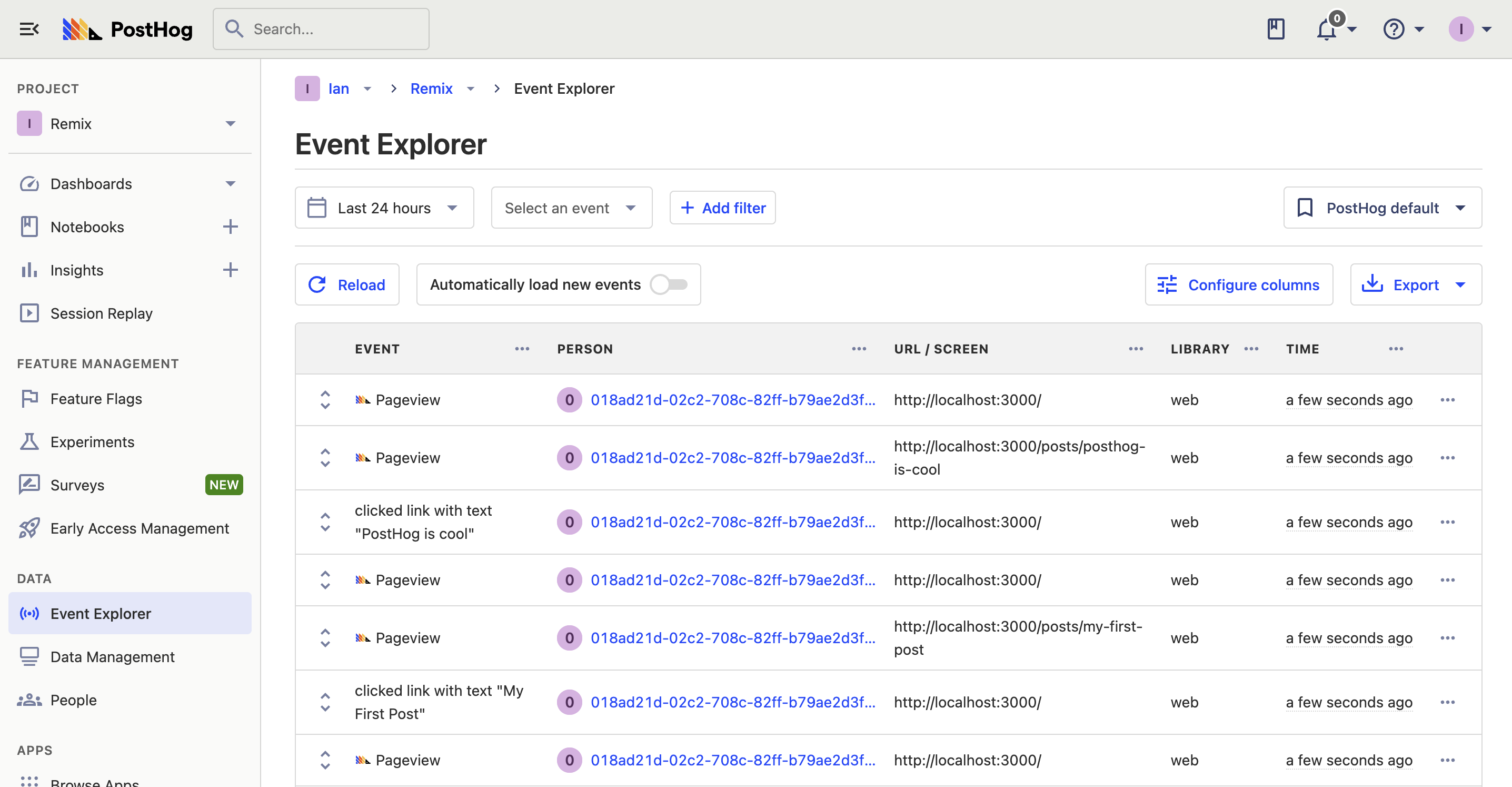Expand the clicked link "PostHog is cool" row

(325, 522)
